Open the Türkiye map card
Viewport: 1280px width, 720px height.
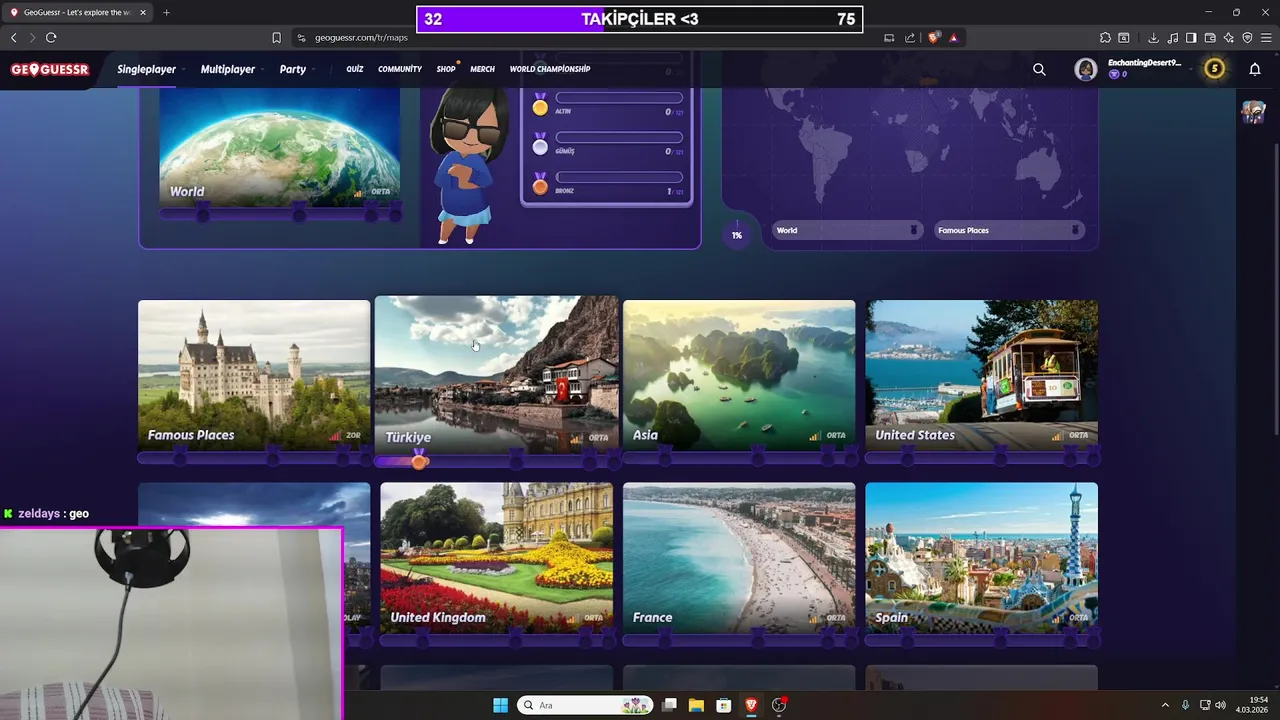tap(497, 375)
